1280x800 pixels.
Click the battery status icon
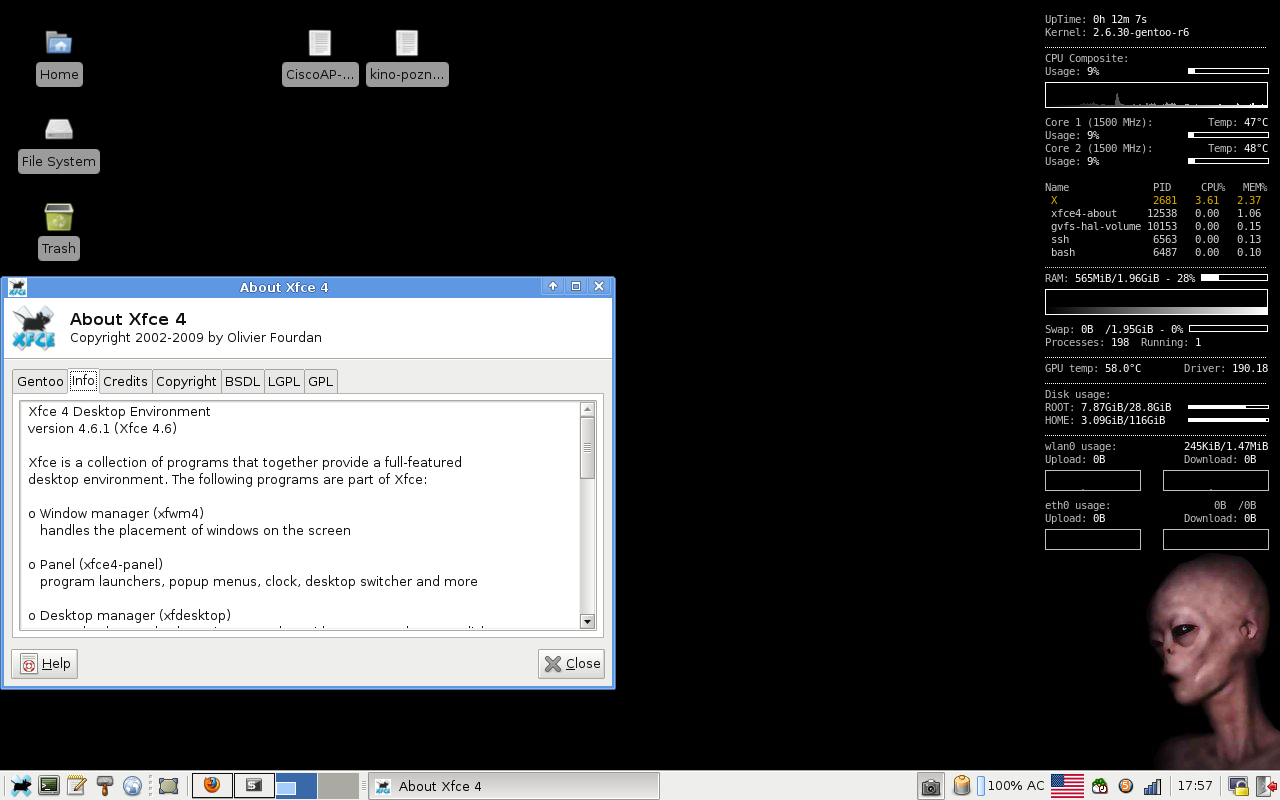tap(962, 786)
